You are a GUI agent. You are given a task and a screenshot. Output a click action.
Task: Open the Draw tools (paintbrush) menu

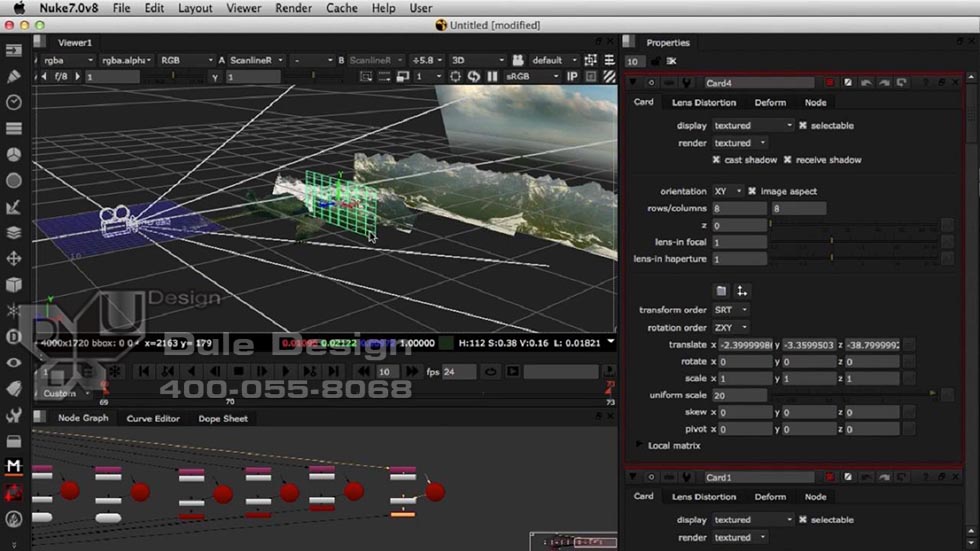[x=14, y=76]
